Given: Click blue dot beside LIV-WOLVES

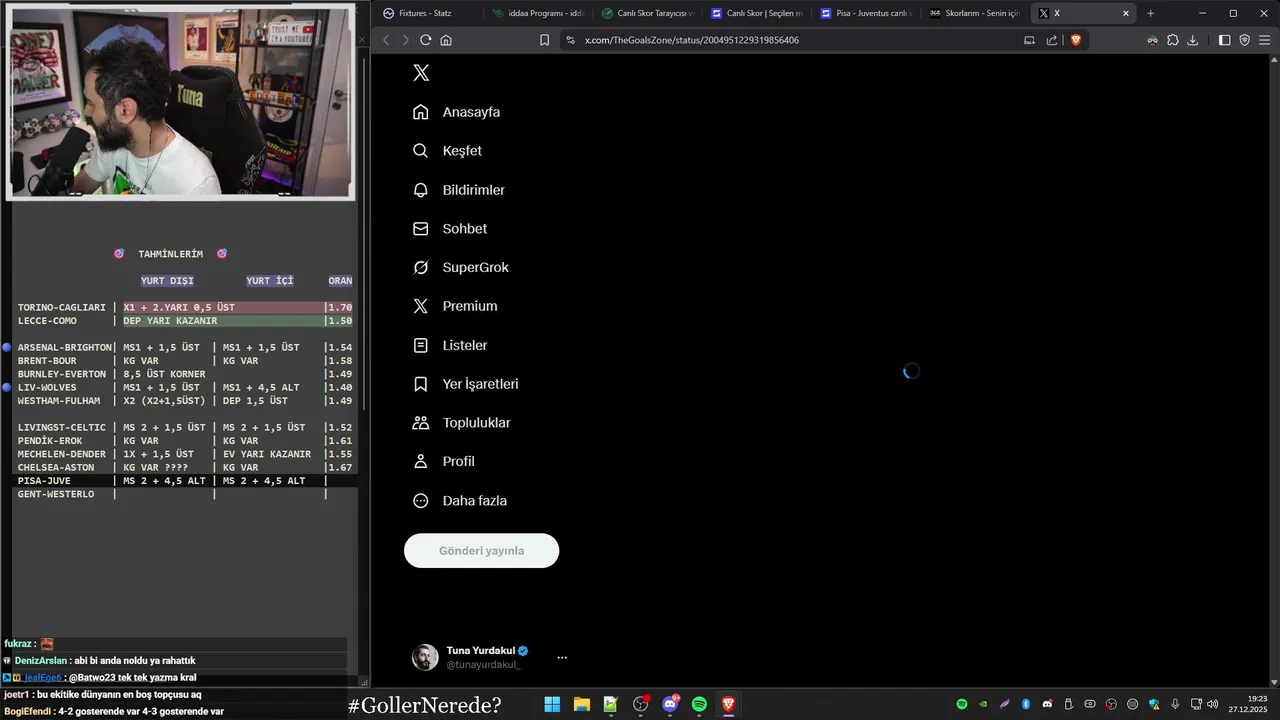Looking at the screenshot, I should point(6,387).
